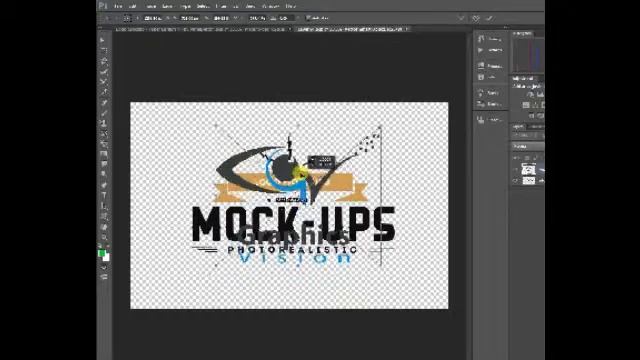Select the Horizontal Type tool

[x=104, y=195]
